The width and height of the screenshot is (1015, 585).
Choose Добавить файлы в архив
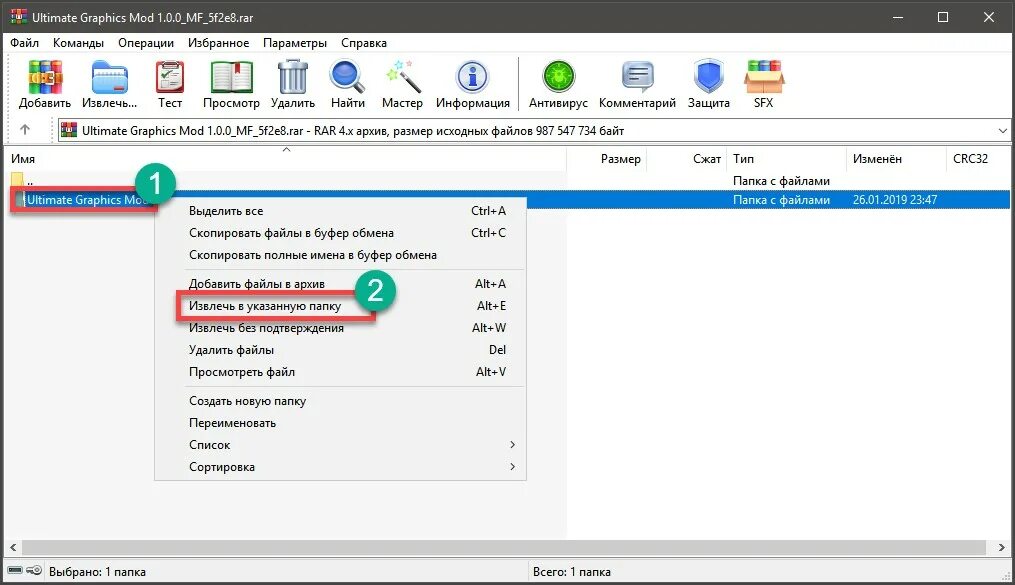click(340, 283)
